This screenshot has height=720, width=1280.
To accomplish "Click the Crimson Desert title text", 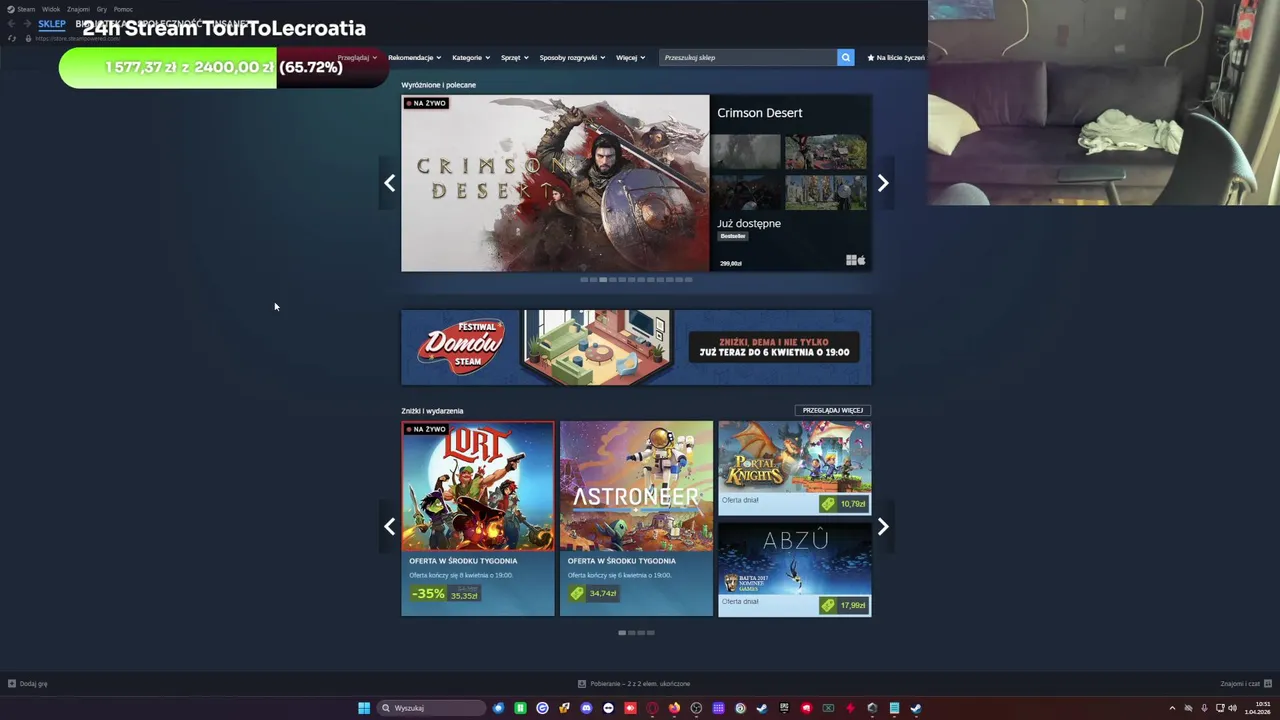I will tap(759, 113).
